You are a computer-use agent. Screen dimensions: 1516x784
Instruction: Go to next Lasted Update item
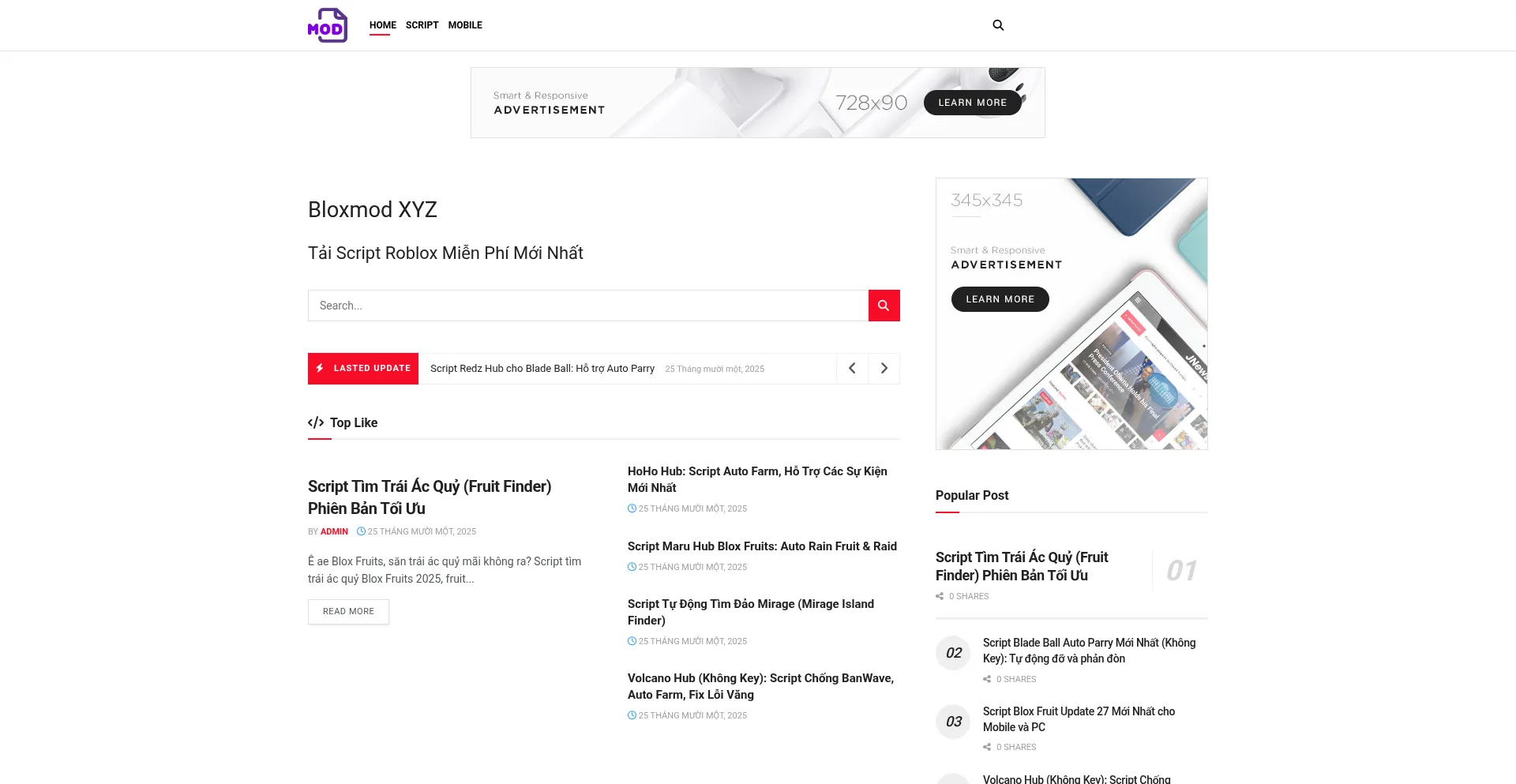884,369
